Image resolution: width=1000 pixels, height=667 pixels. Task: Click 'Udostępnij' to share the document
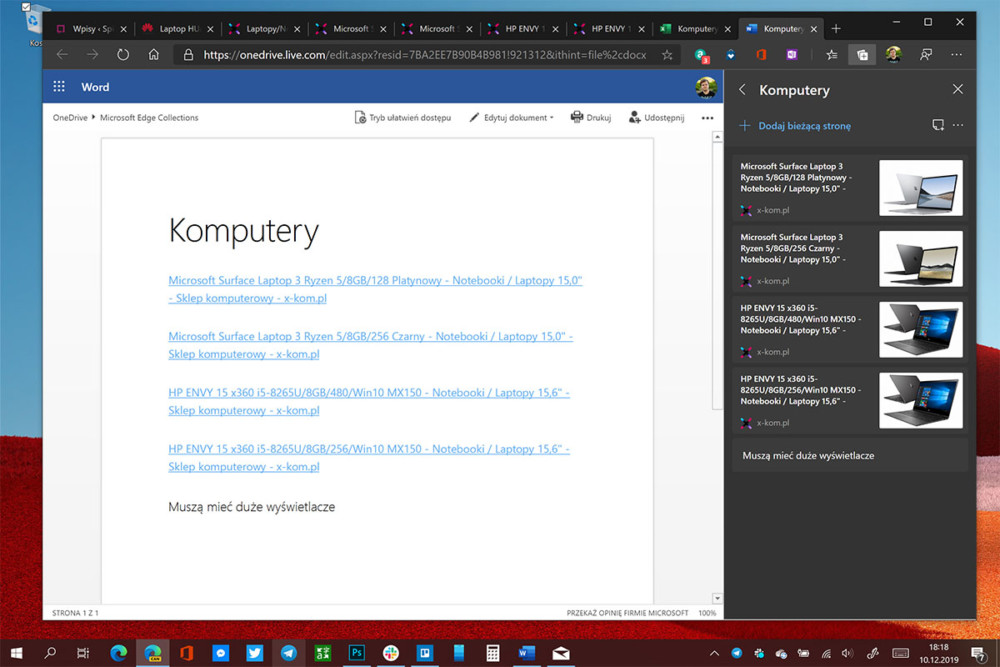[656, 117]
